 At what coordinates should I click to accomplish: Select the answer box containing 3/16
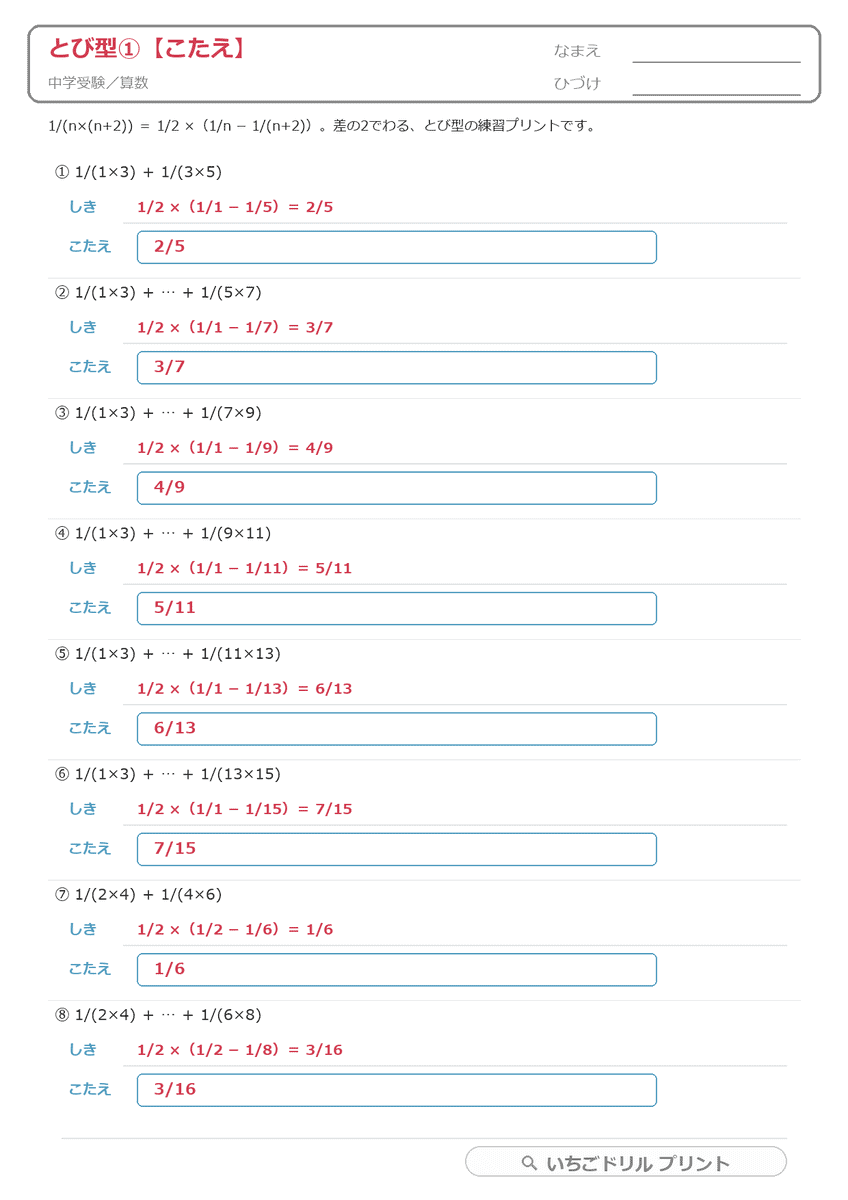point(397,1090)
